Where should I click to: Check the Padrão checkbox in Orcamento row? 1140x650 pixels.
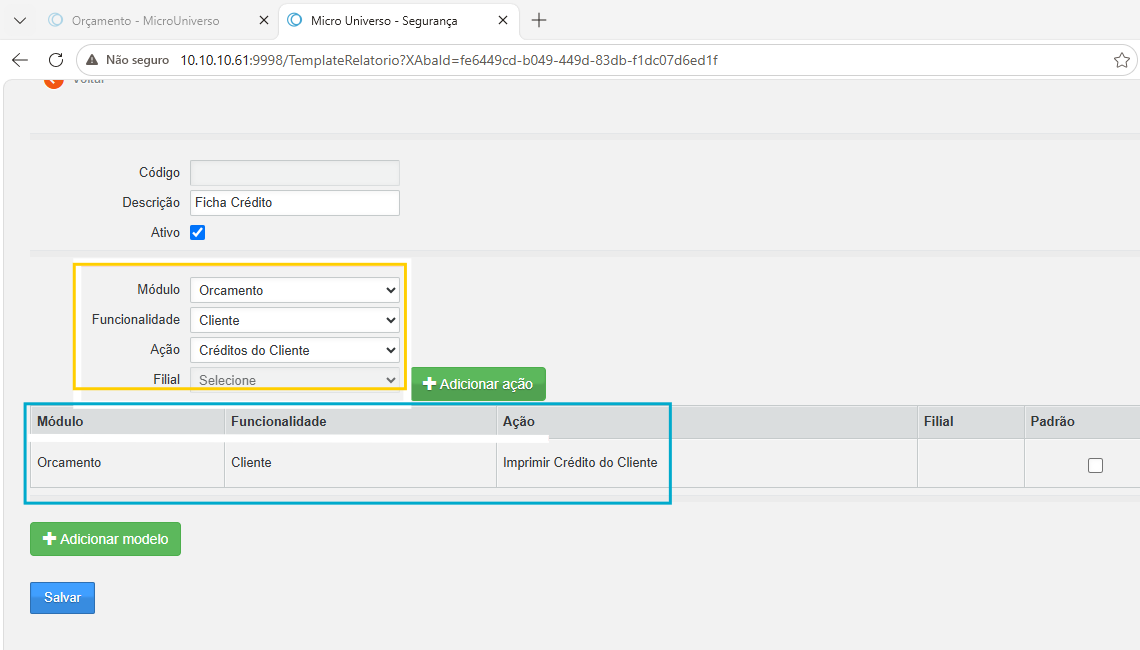click(1095, 465)
